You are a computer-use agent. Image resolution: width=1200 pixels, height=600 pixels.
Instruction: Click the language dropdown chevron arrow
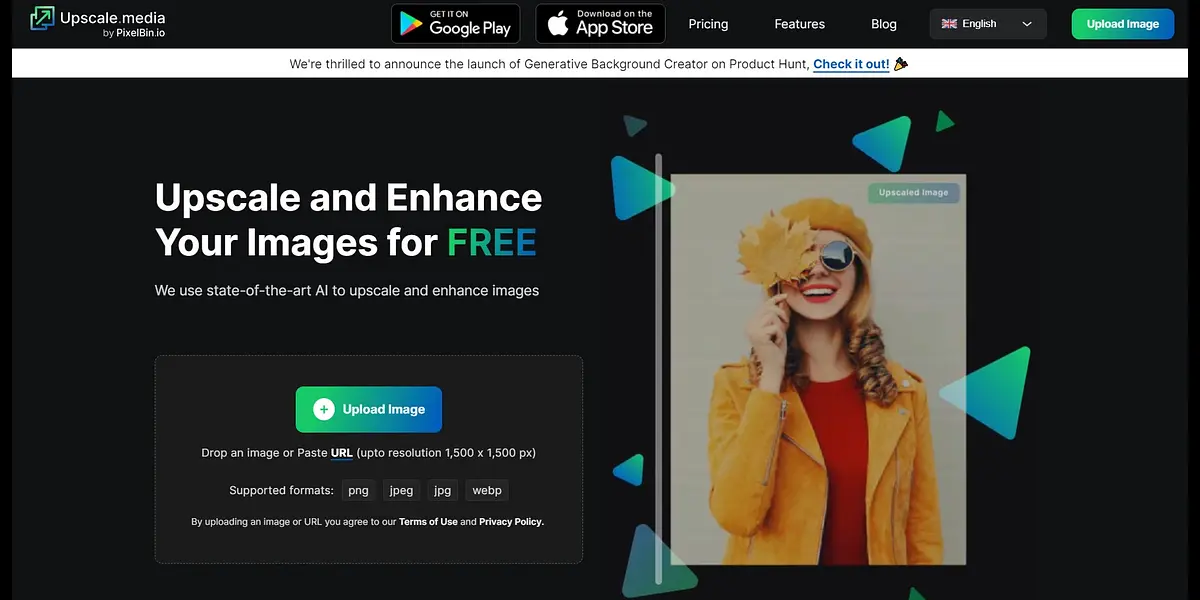1027,24
